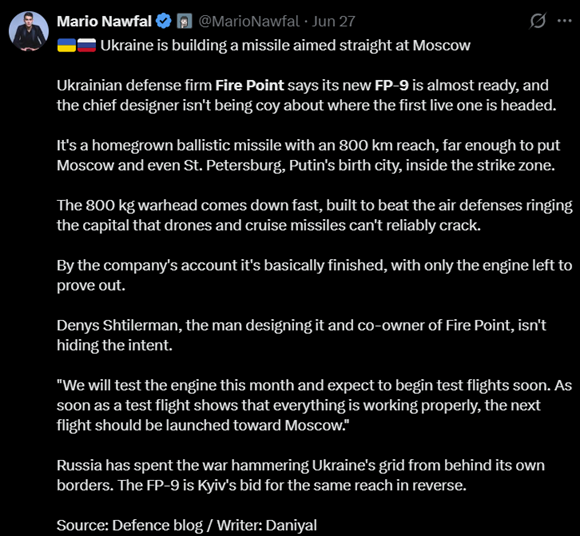Open Mario Nawfal's profile avatar
Screen dimensions: 580x536
pos(29,31)
